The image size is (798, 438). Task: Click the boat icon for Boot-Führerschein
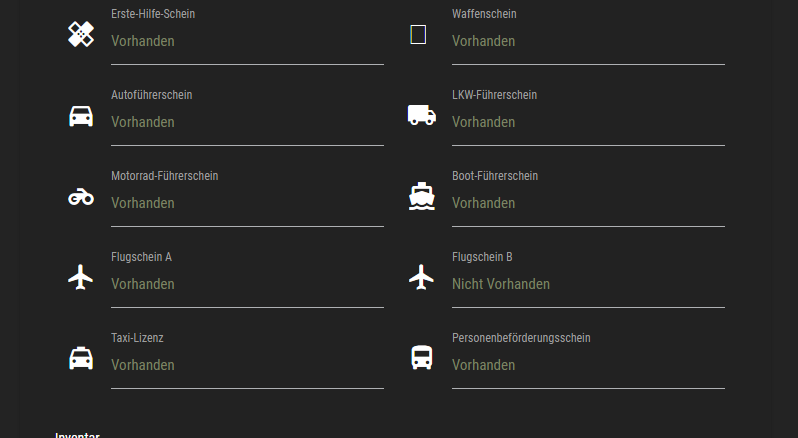422,196
